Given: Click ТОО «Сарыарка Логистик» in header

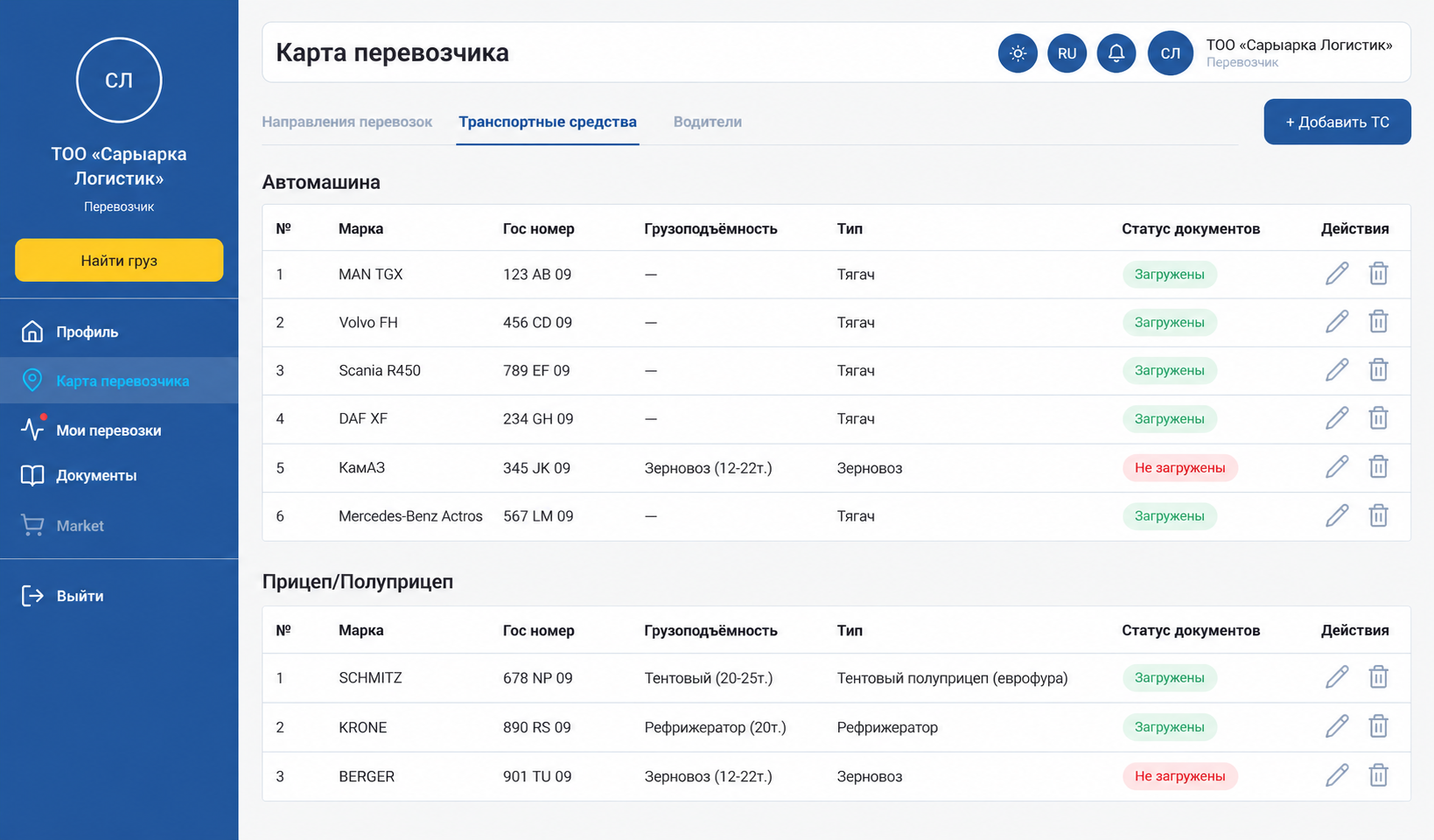Looking at the screenshot, I should point(1299,45).
